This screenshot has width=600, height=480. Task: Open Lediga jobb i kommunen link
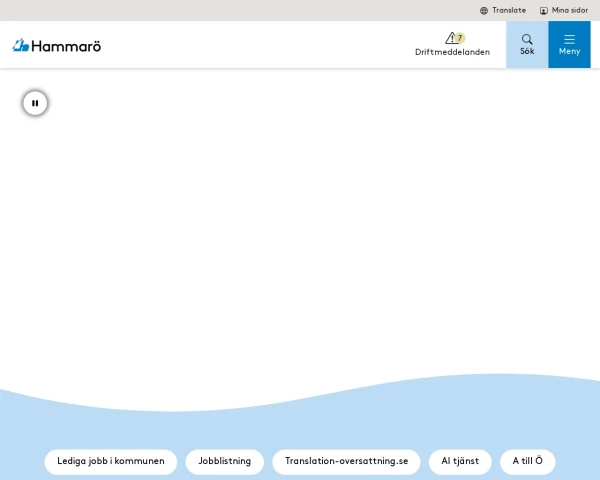111,461
